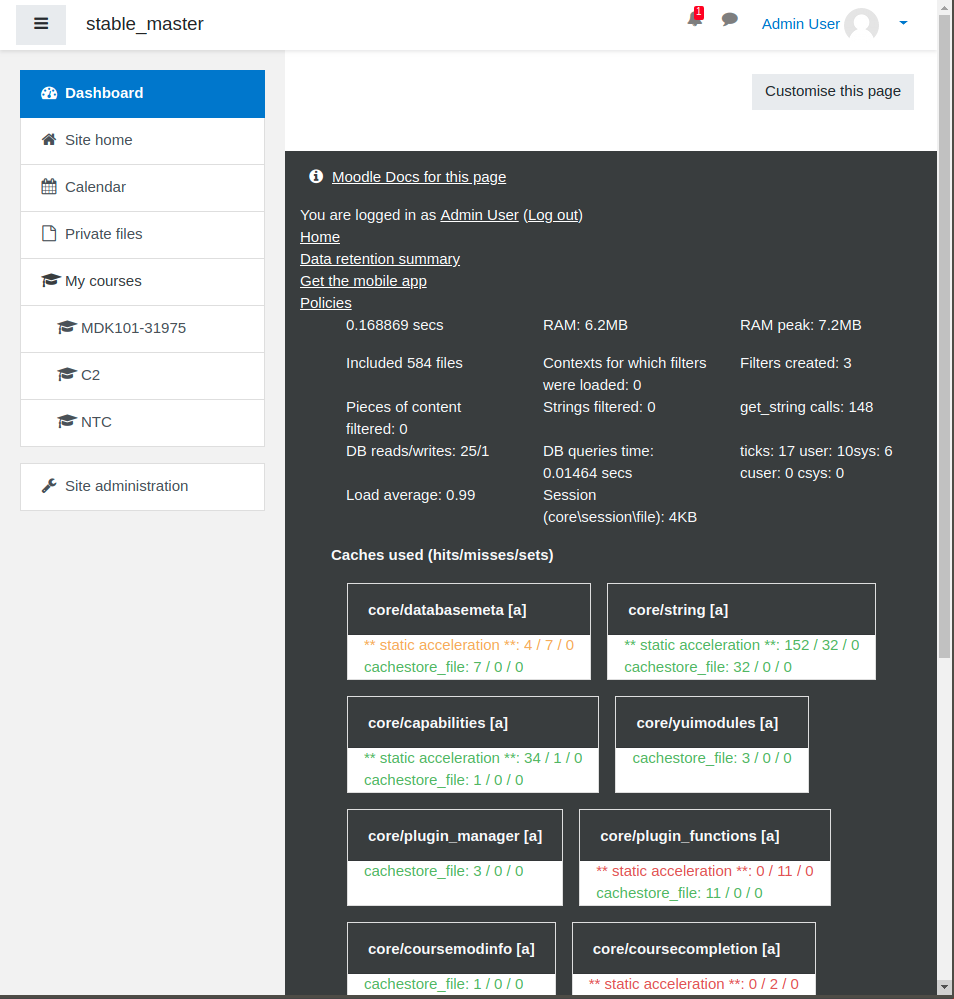Screen dimensions: 954x999
Task: Open Calendar from the navigation drawer
Action: point(143,188)
